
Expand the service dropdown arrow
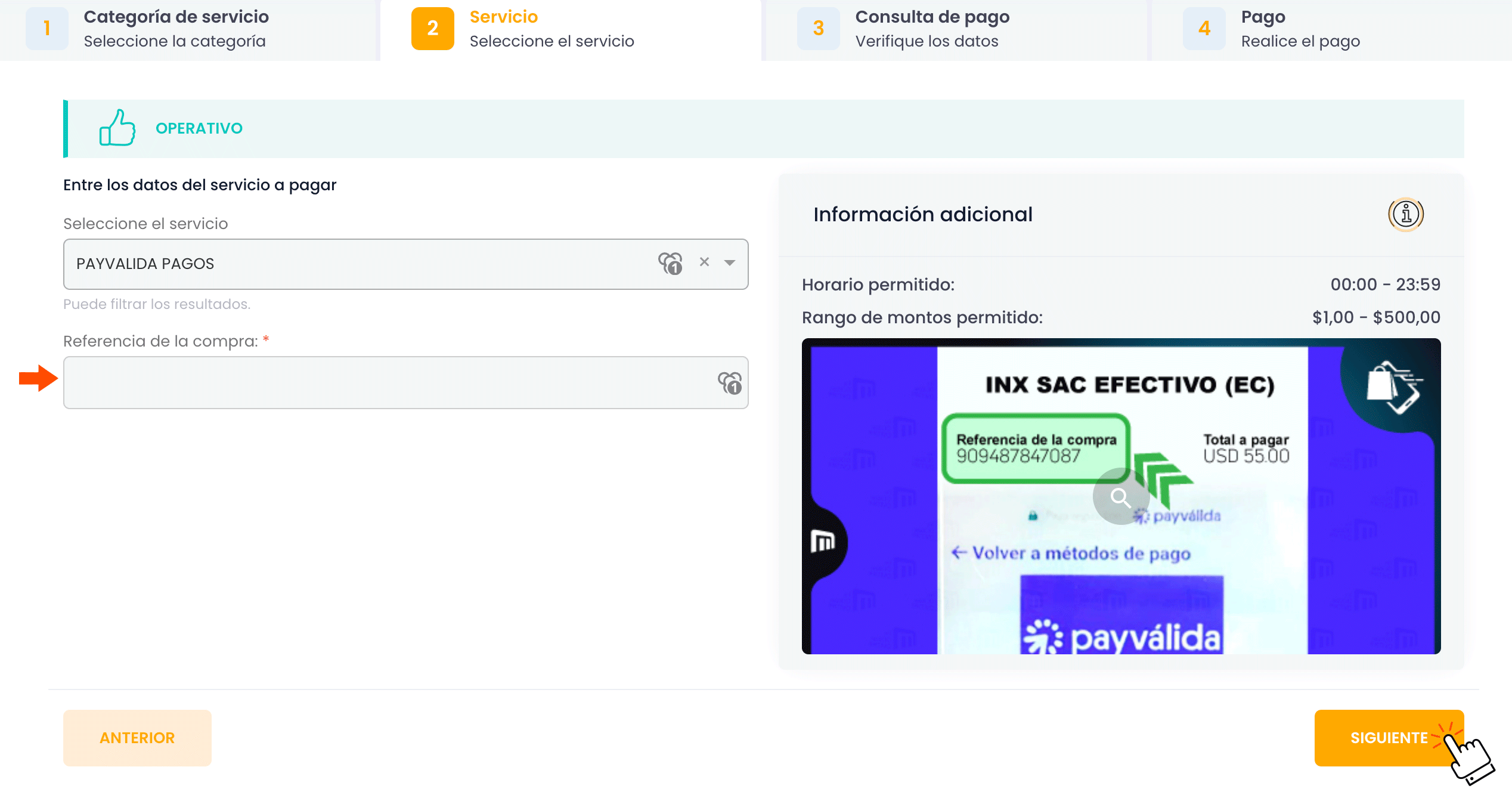coord(730,263)
